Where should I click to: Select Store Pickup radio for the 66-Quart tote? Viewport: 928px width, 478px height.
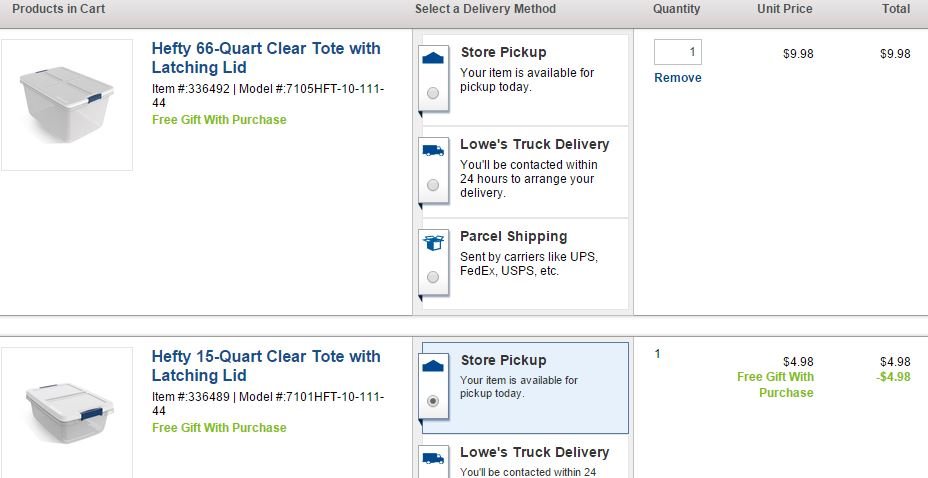click(x=433, y=93)
